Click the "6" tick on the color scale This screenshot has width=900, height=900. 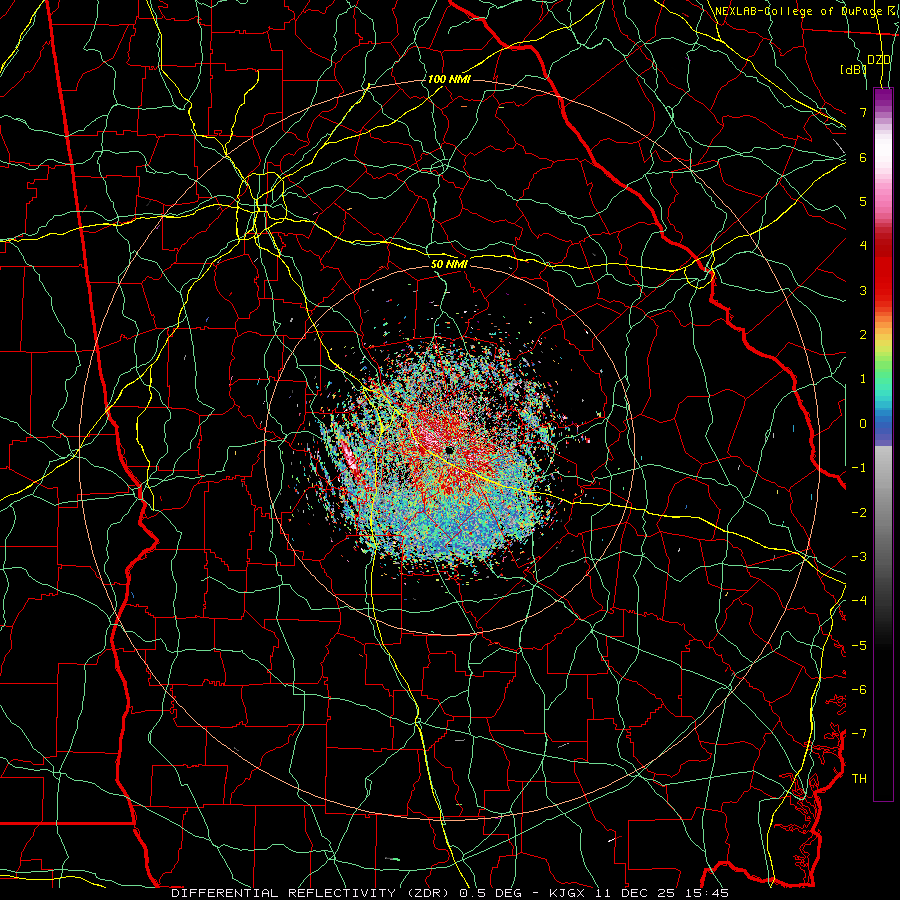pos(863,157)
